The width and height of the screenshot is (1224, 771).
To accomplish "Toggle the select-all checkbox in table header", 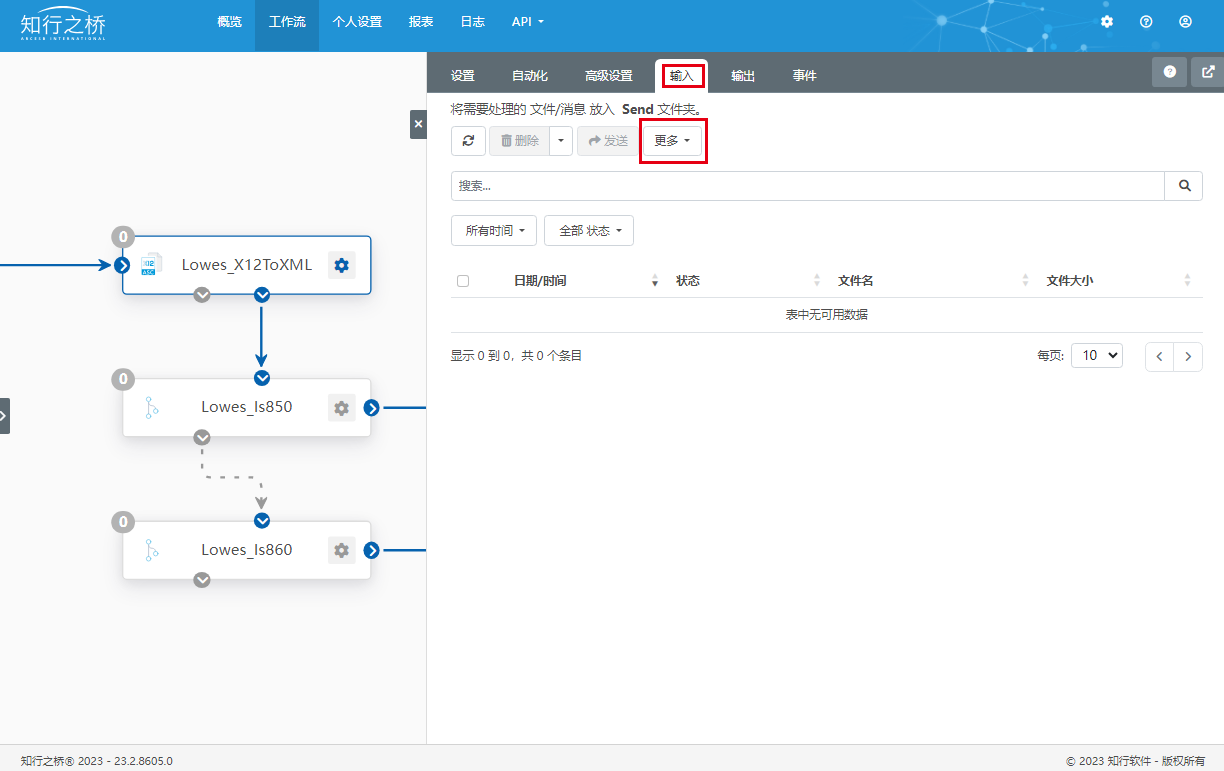I will coord(463,281).
